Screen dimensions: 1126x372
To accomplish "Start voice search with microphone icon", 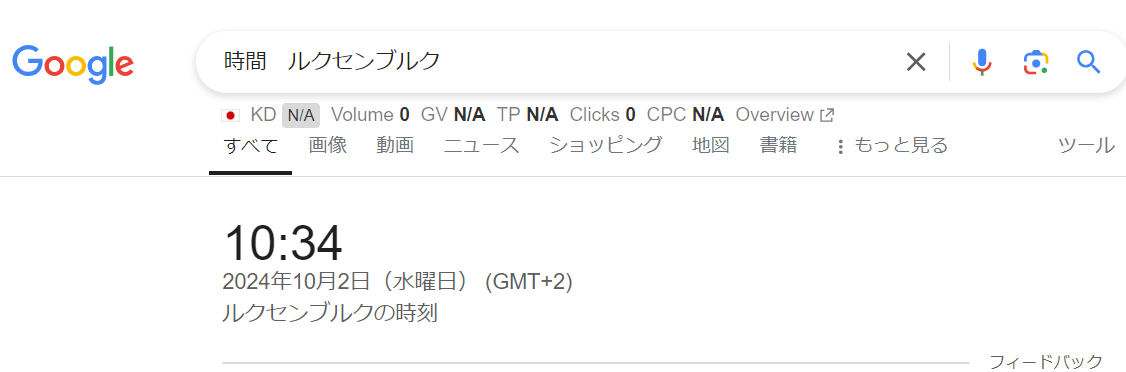I will pyautogui.click(x=982, y=62).
